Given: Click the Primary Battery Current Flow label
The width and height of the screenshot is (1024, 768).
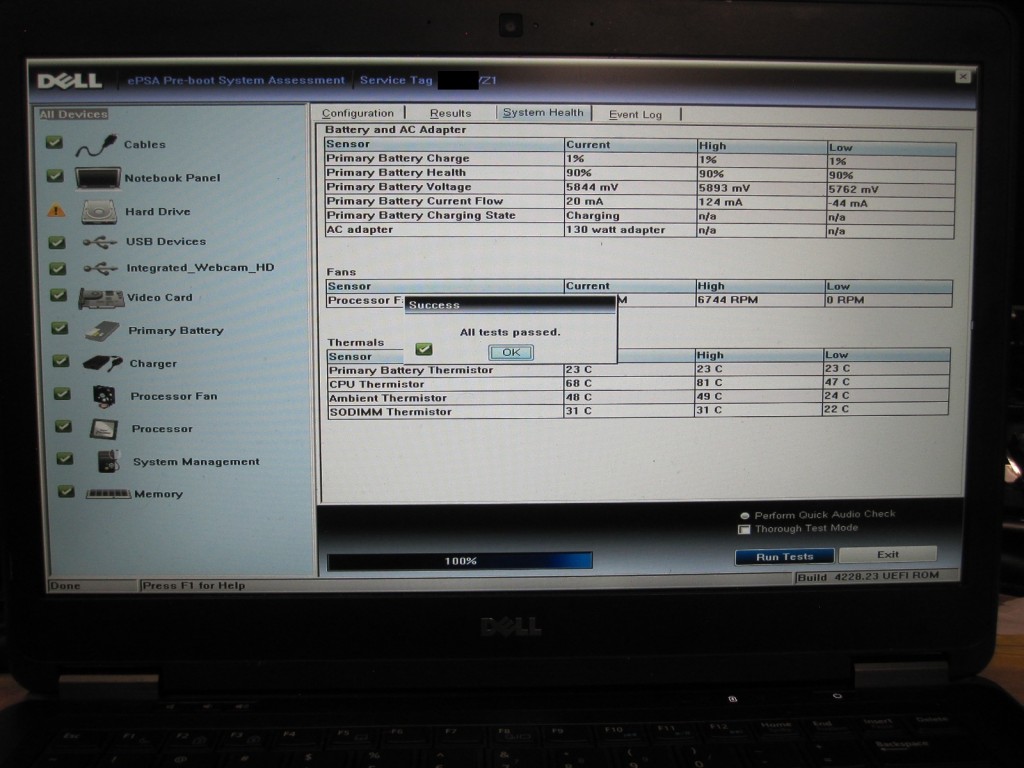Looking at the screenshot, I should coord(415,201).
